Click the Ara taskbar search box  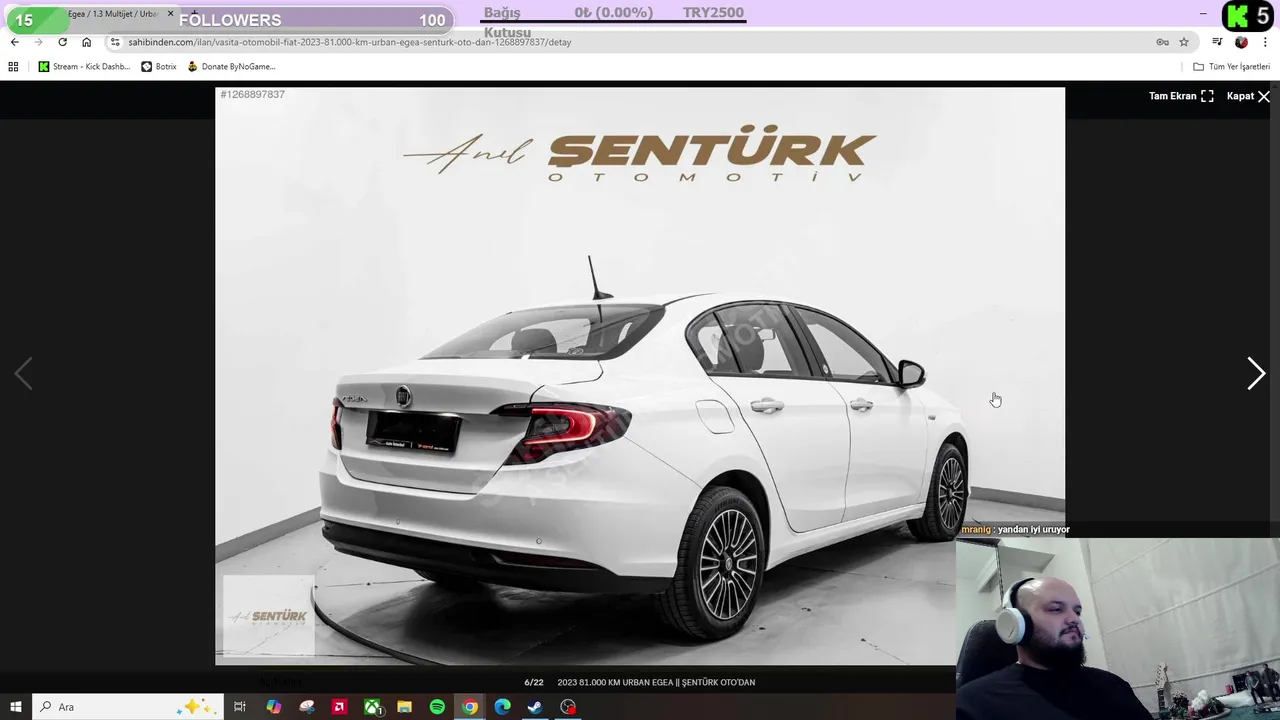(x=126, y=707)
